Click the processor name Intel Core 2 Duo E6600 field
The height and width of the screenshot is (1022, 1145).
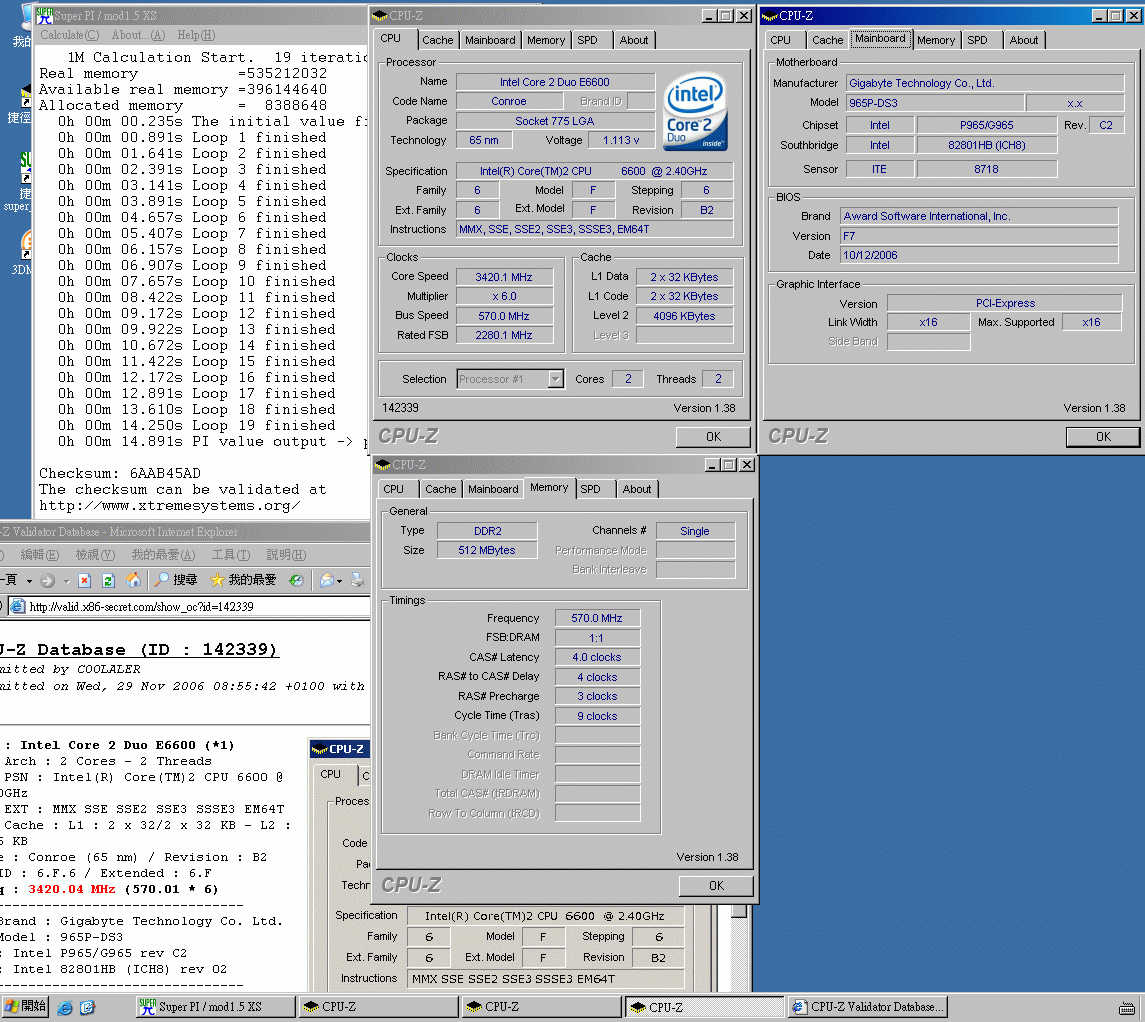555,82
